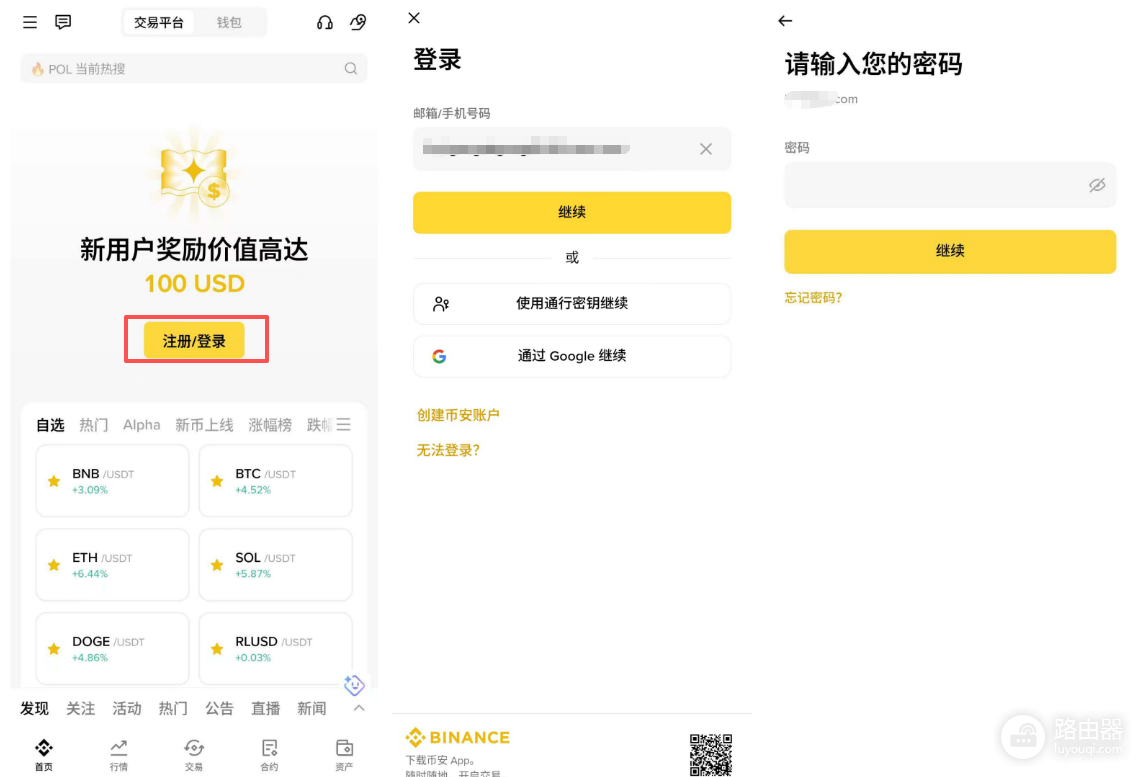Viewport: 1141px width, 777px height.
Task: Open the messages chat icon
Action: (63, 22)
